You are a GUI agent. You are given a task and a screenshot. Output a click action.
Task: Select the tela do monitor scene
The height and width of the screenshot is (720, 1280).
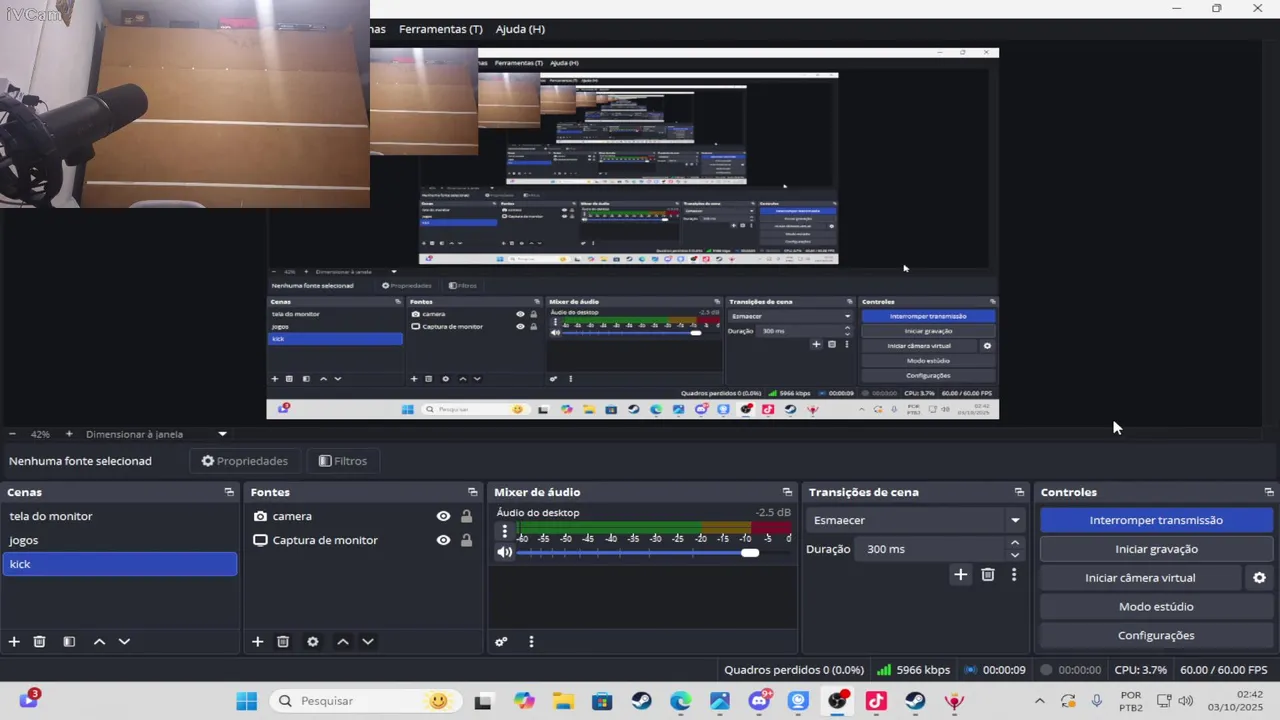click(119, 516)
